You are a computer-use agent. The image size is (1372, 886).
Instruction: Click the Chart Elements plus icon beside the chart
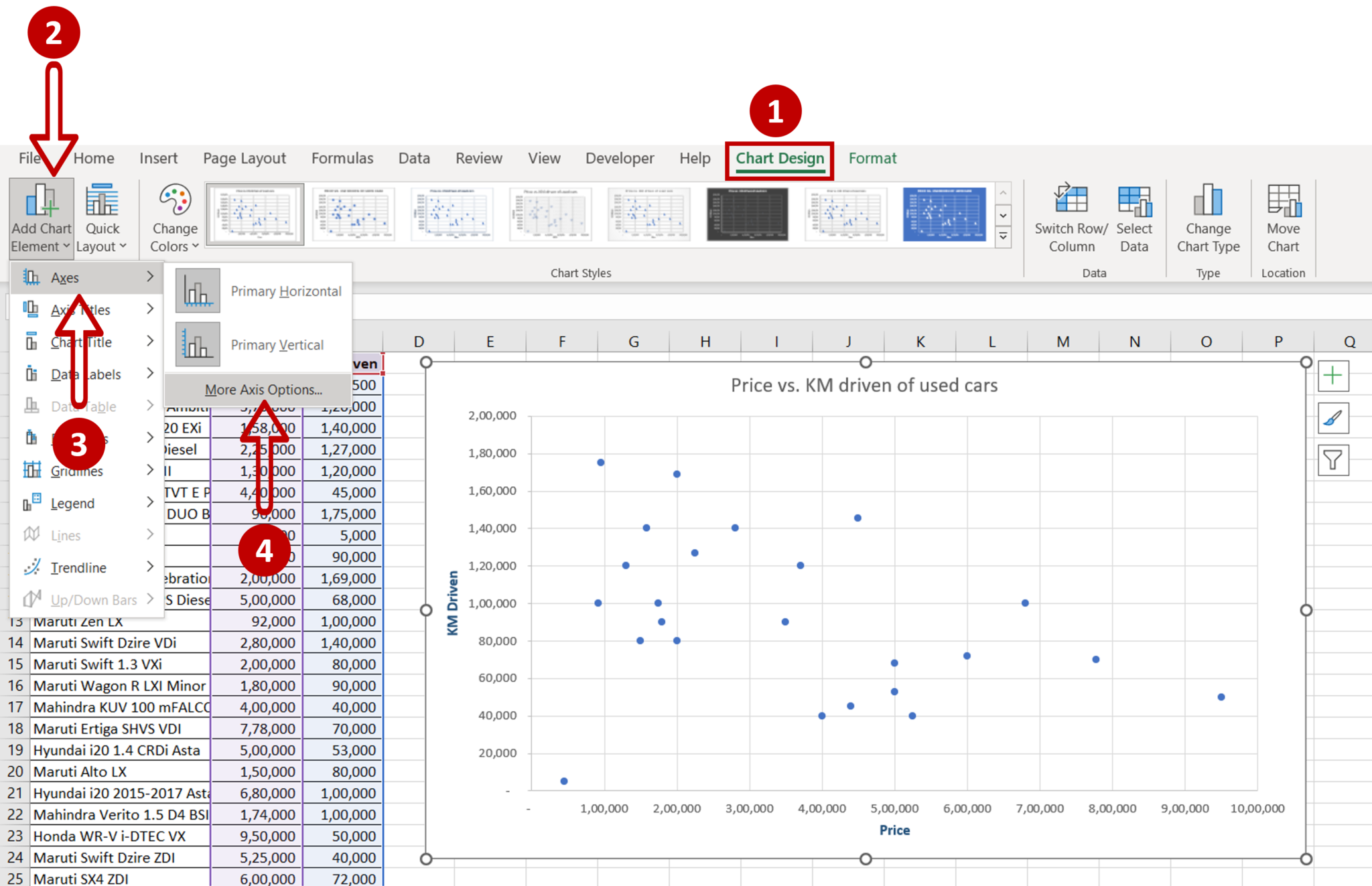coord(1332,376)
